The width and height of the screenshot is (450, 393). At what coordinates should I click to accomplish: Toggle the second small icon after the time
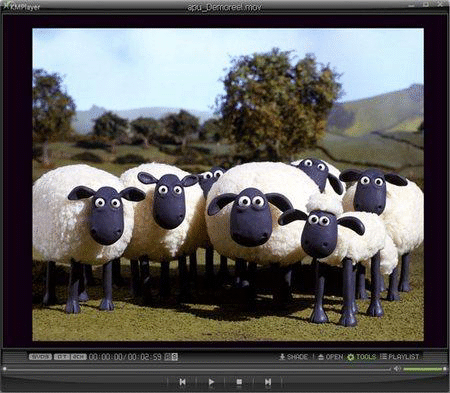[x=175, y=357]
